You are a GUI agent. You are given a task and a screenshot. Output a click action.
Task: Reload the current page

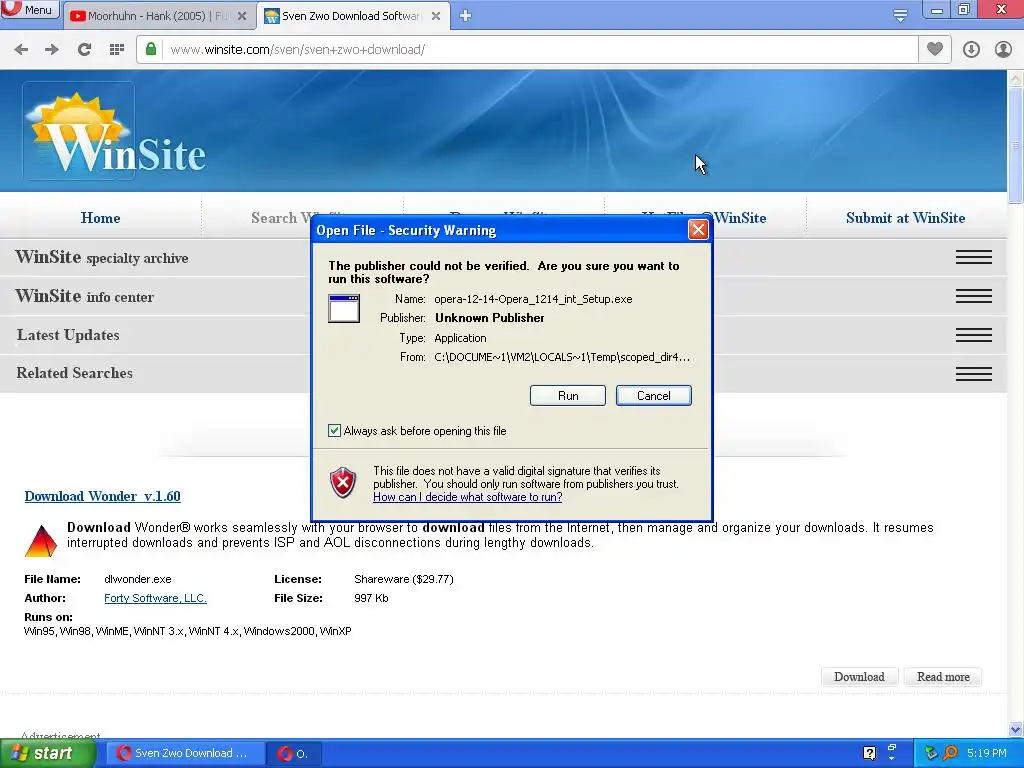pyautogui.click(x=84, y=50)
